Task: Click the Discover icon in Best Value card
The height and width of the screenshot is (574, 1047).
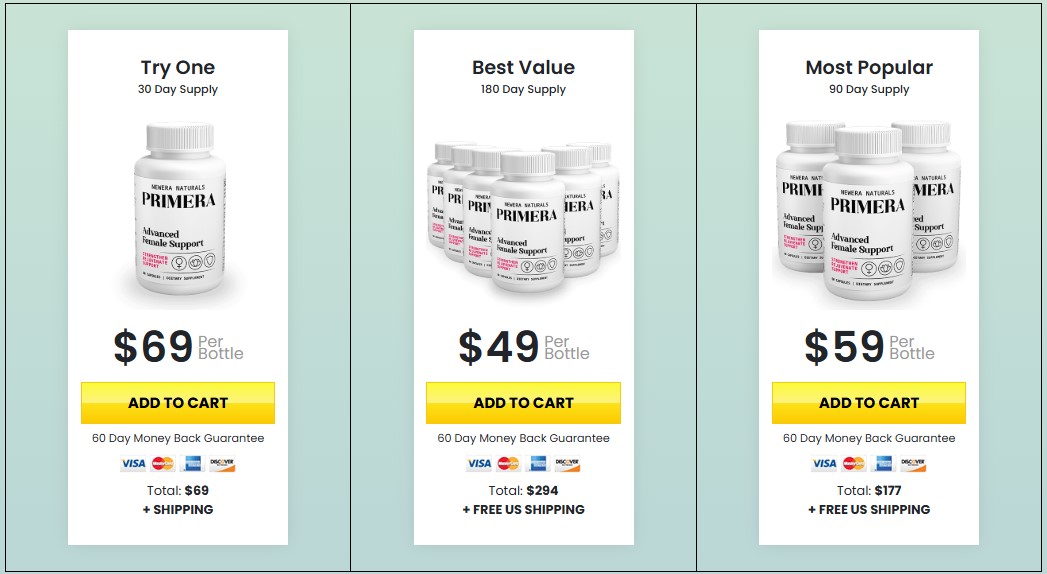Action: (x=567, y=464)
